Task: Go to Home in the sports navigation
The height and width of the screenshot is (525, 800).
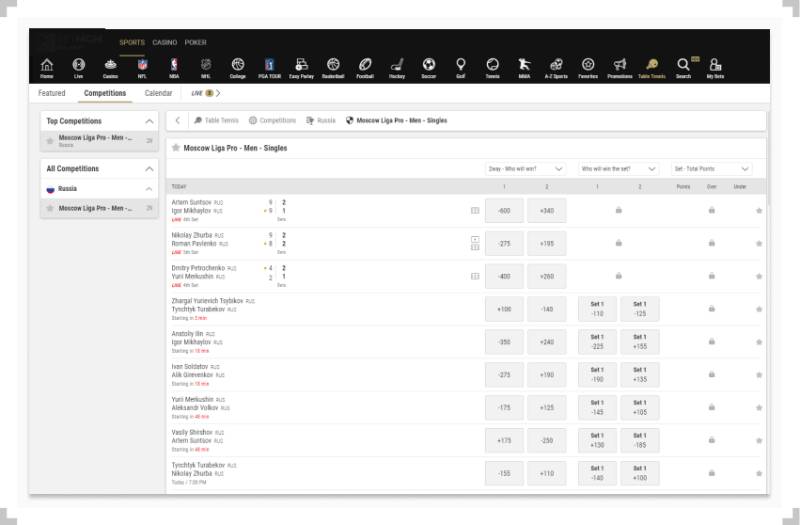Action: tap(47, 68)
